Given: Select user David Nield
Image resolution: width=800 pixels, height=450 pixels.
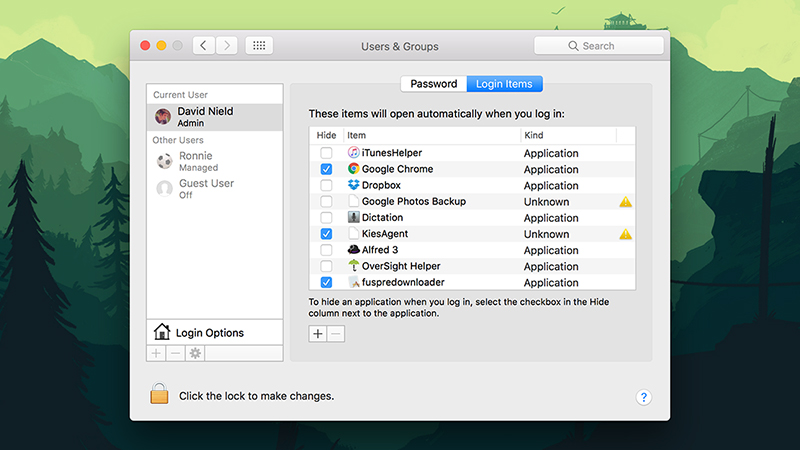Looking at the screenshot, I should click(215, 117).
